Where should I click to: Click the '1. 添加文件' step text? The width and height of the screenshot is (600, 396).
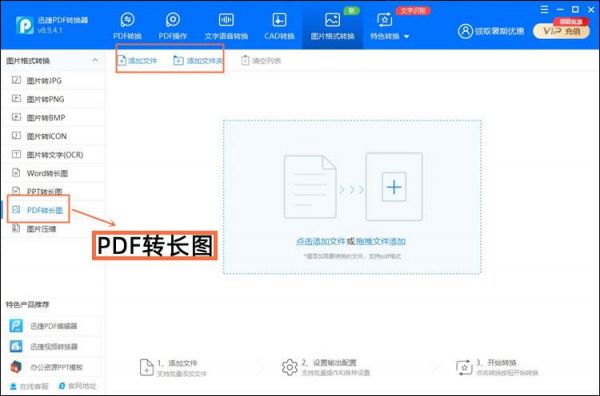coord(177,363)
